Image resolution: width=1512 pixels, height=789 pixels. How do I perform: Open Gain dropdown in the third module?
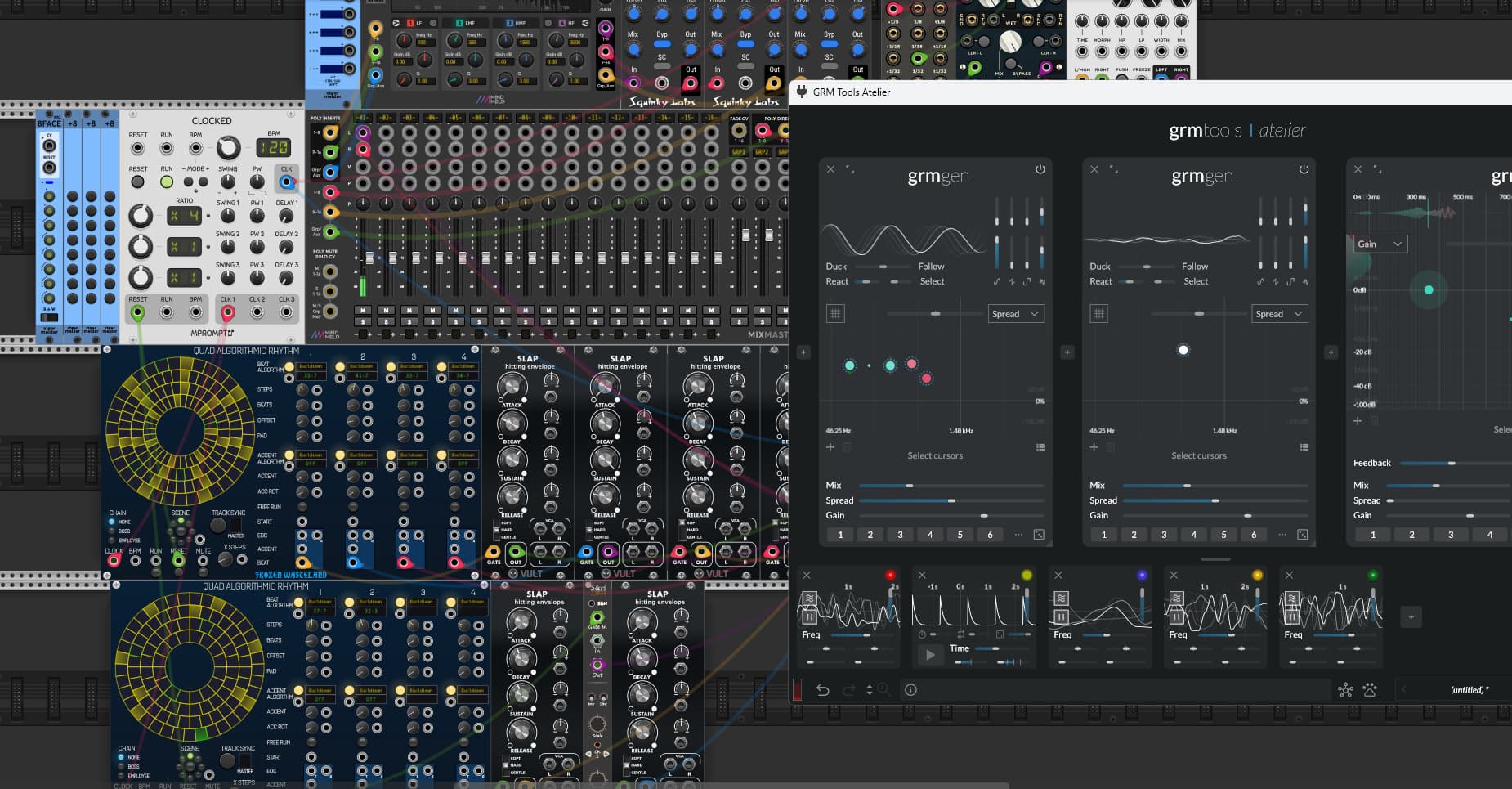[x=1380, y=244]
